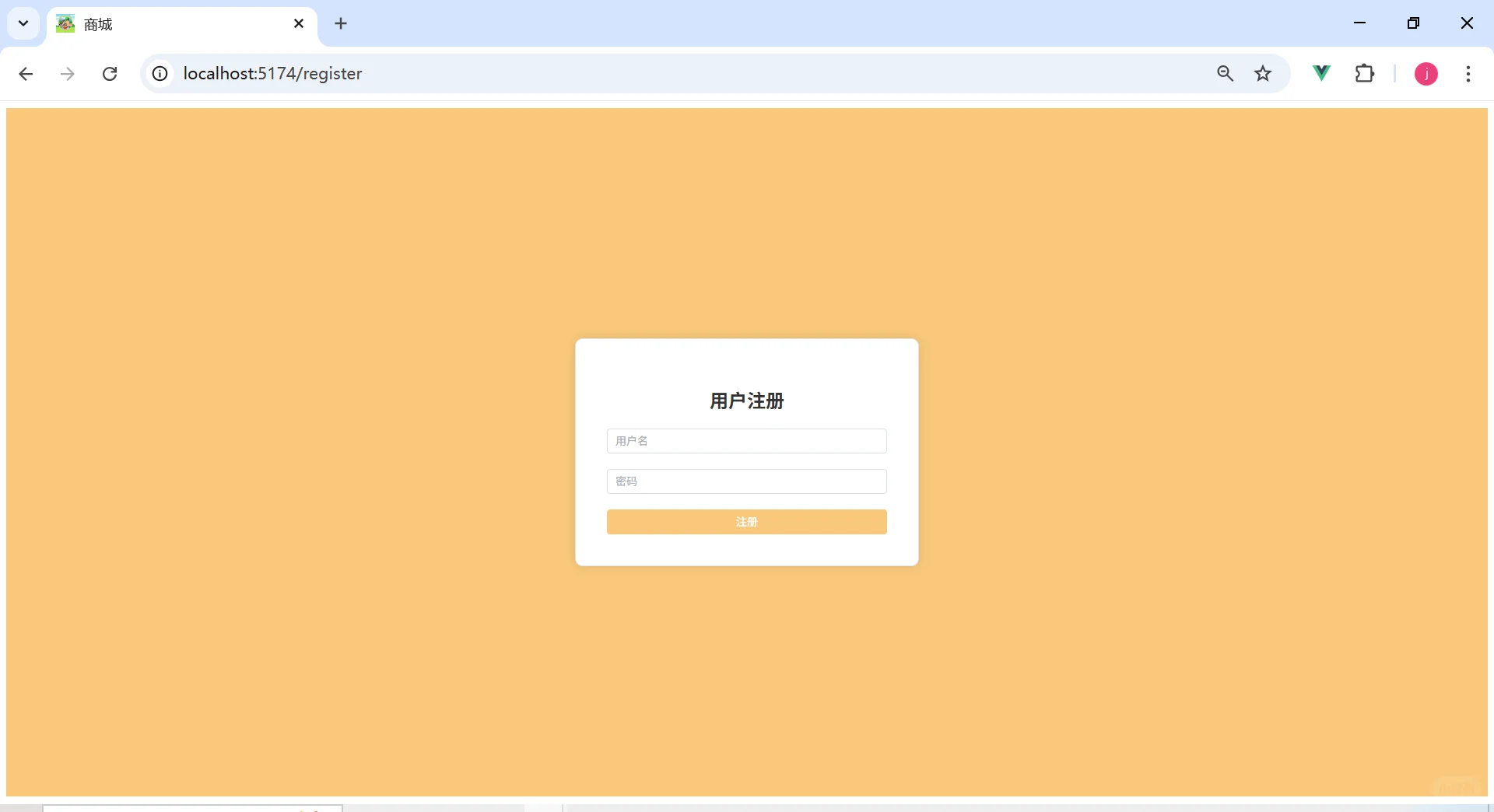Select the localhost:5174/register address bar URL
This screenshot has width=1494, height=812.
(x=273, y=74)
